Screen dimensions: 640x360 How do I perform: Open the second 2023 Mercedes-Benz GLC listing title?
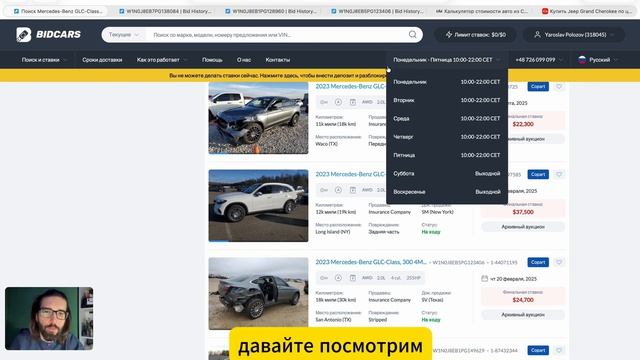tap(351, 174)
